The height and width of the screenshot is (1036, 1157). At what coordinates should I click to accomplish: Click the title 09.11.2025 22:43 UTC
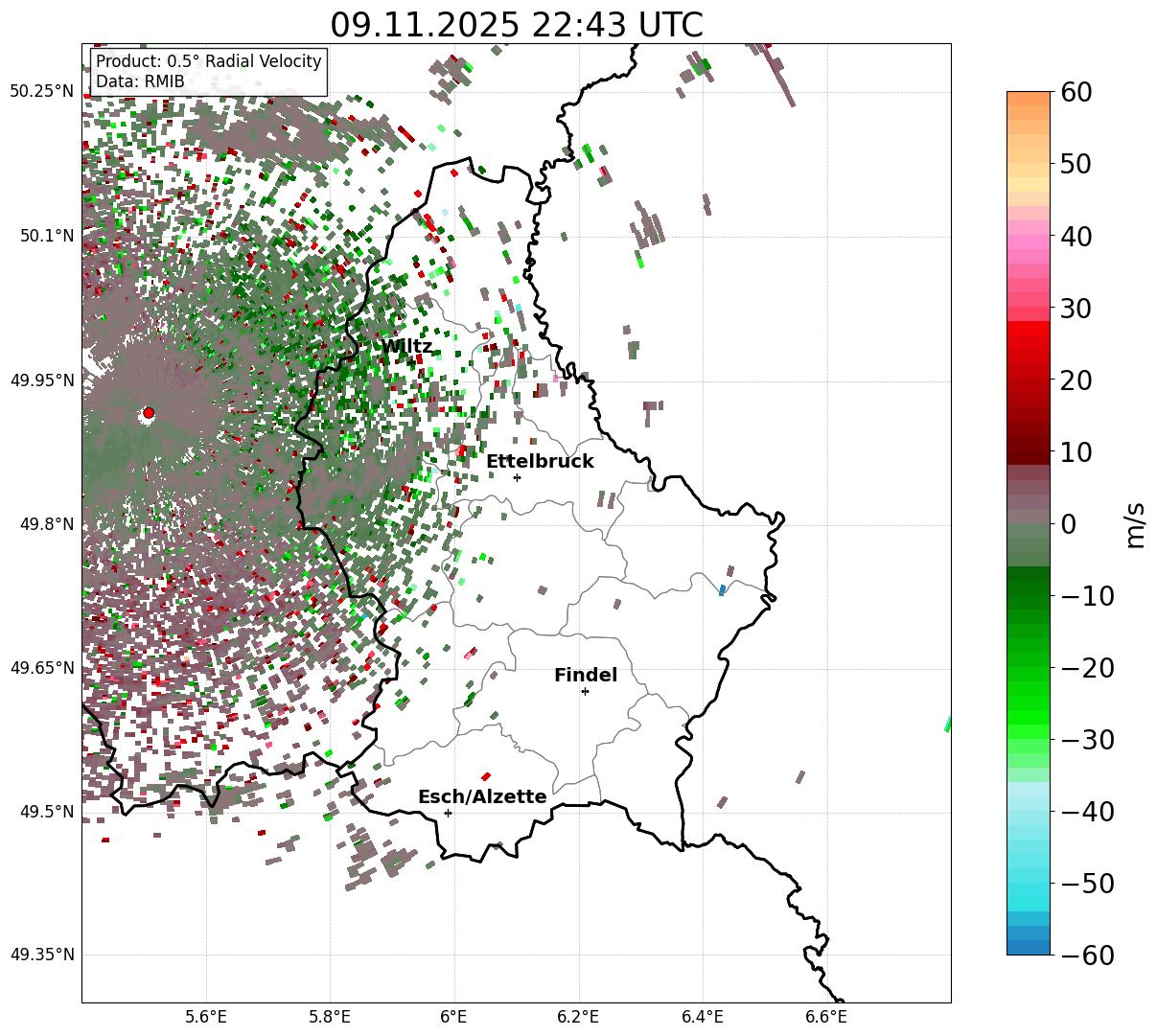point(517,24)
